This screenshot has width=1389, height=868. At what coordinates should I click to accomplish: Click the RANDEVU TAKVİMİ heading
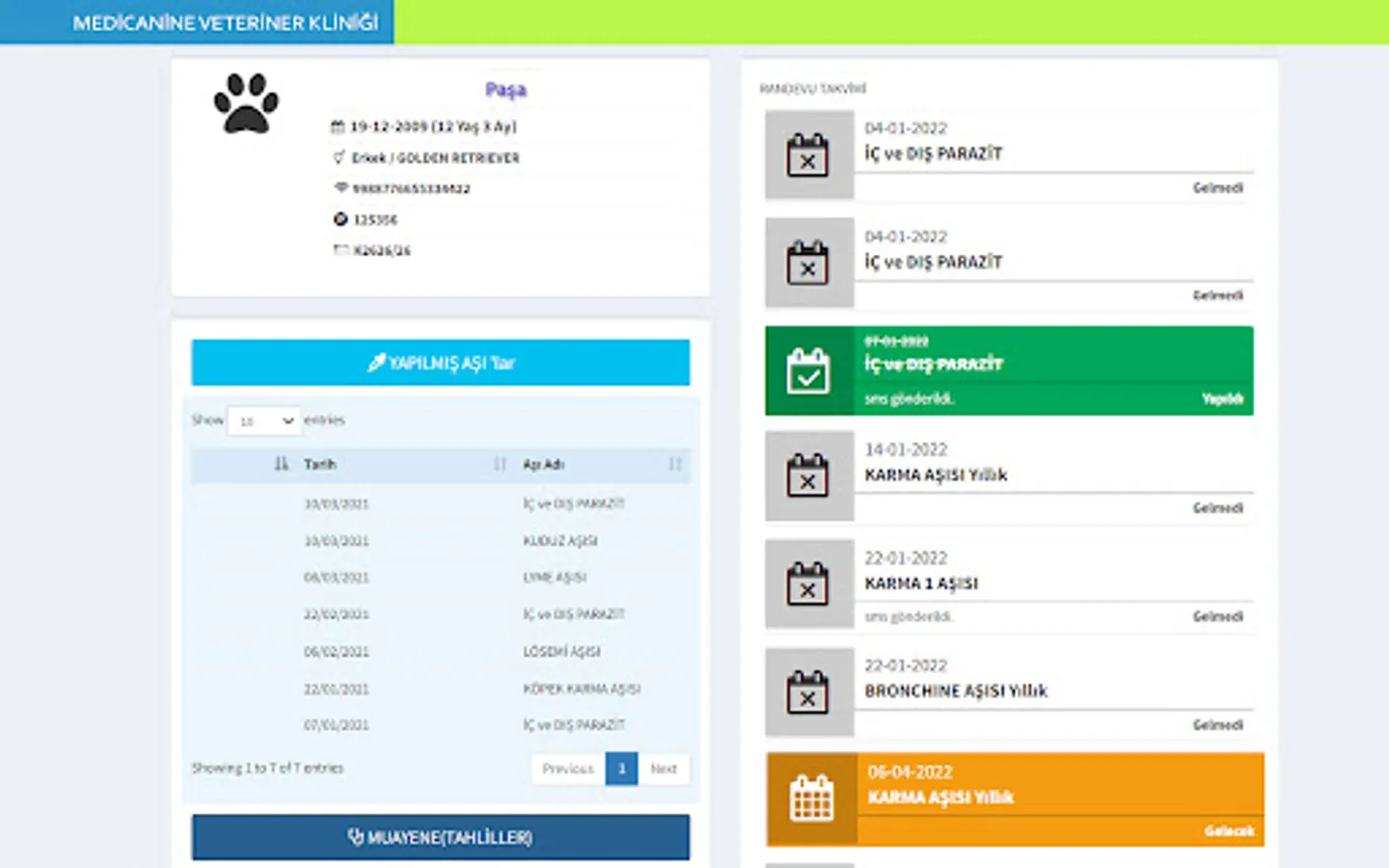pos(812,89)
